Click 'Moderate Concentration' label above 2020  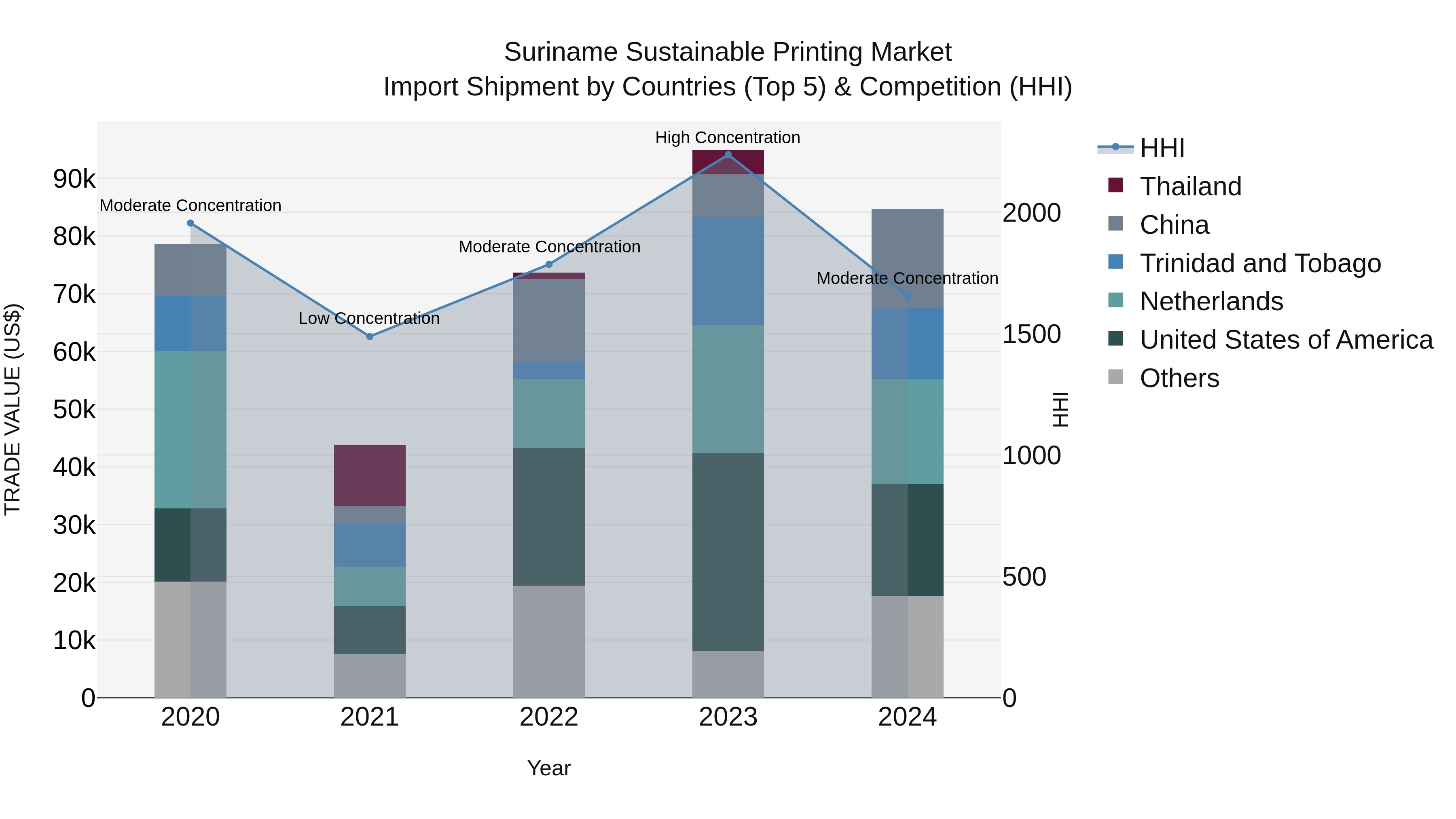pos(190,206)
